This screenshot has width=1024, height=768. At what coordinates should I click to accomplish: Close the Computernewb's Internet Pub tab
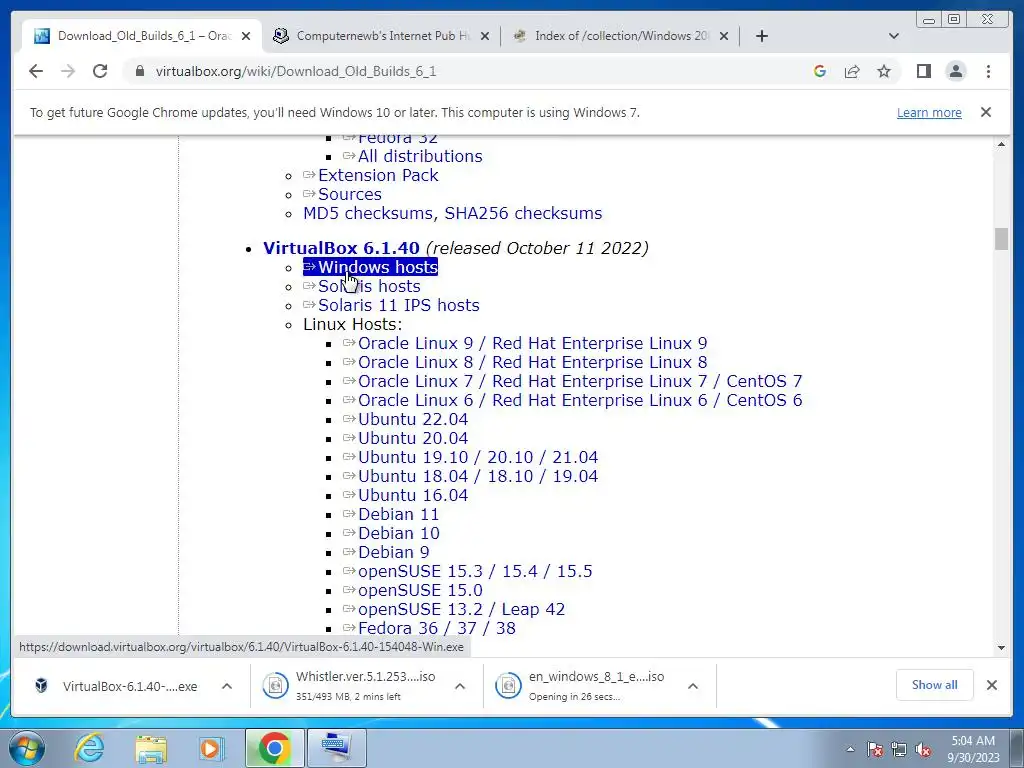coord(485,36)
